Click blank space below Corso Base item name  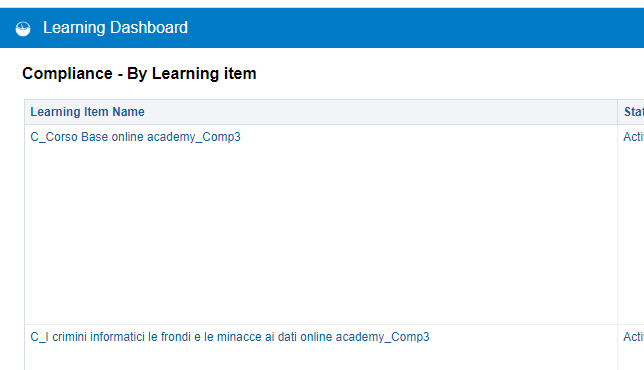[320, 234]
